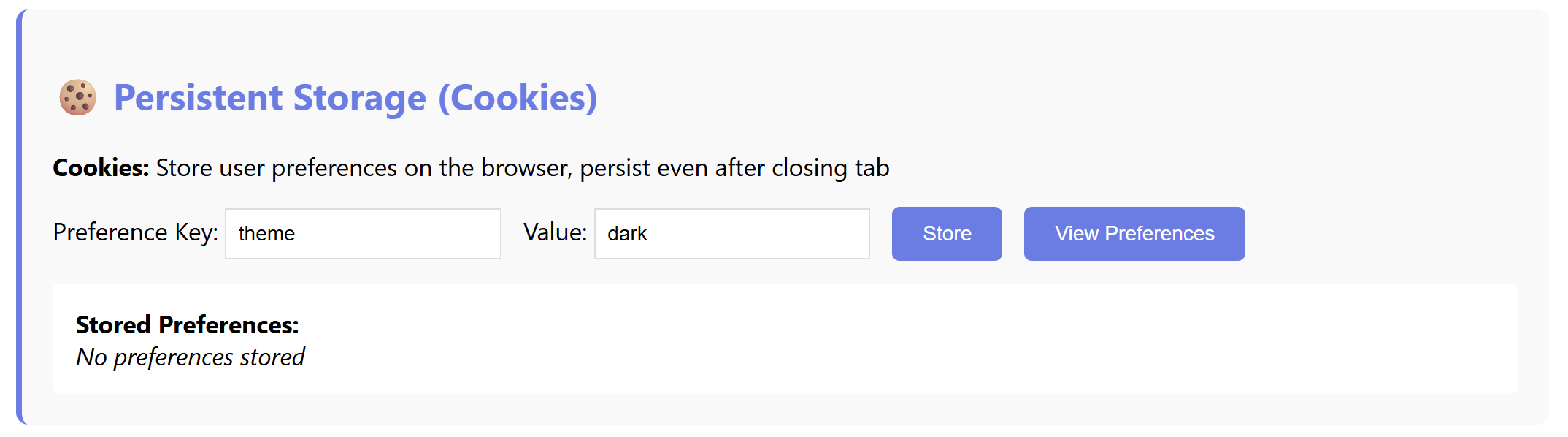Click inside the Preference Key input field
Viewport: 1568px width, 437px height.
click(x=362, y=233)
